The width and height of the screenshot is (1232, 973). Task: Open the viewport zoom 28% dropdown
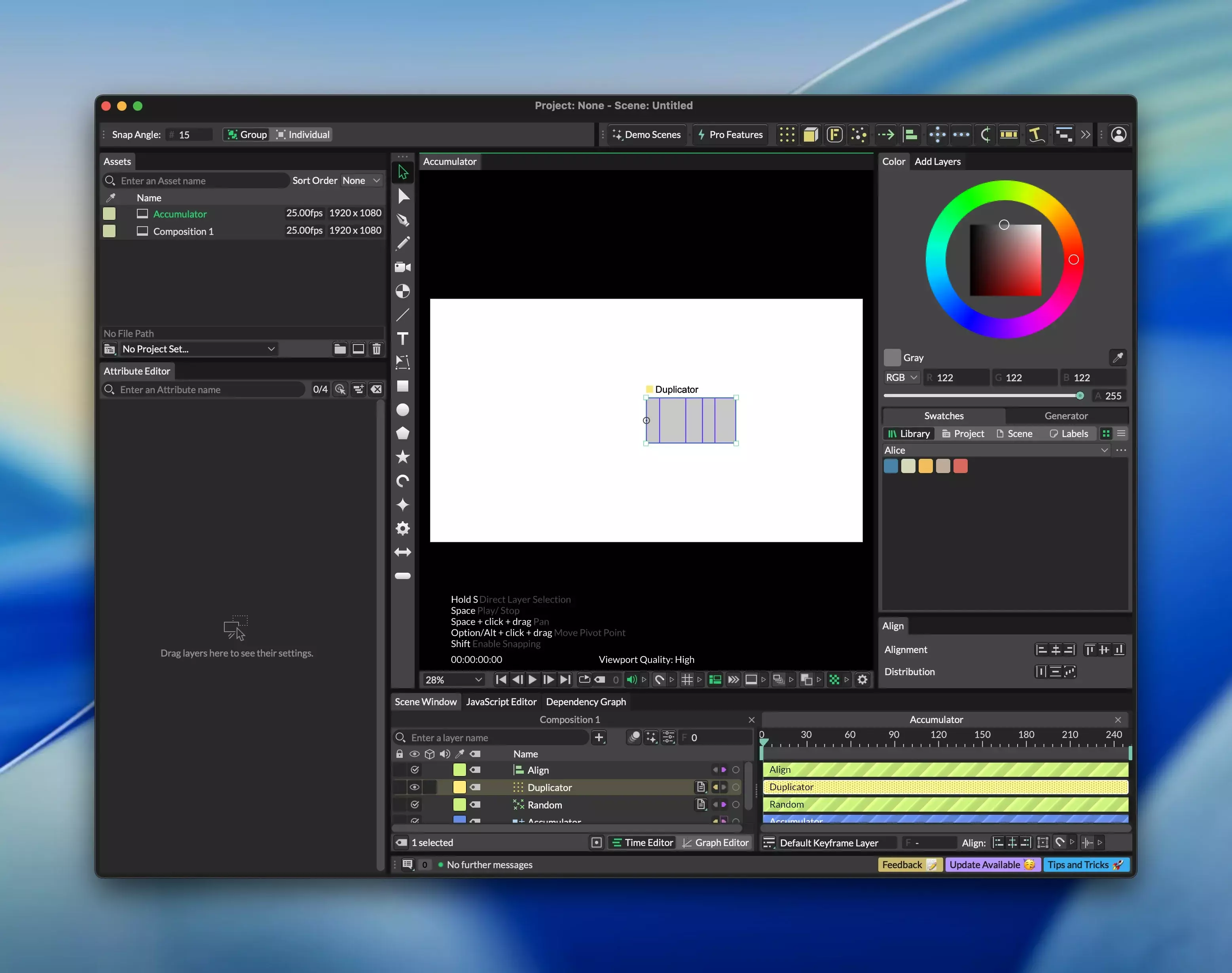click(454, 680)
